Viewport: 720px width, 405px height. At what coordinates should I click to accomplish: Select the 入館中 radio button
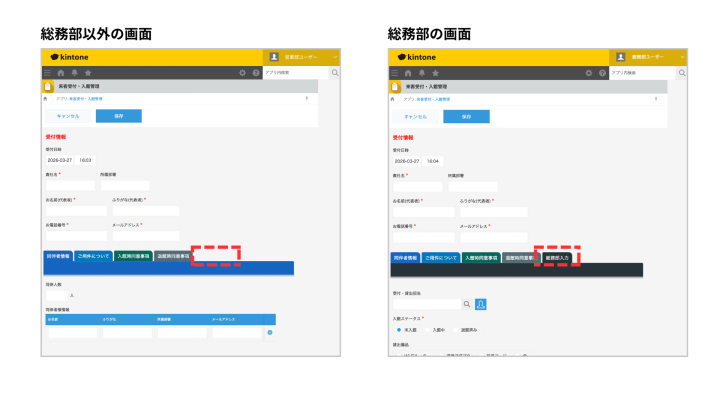(x=428, y=330)
